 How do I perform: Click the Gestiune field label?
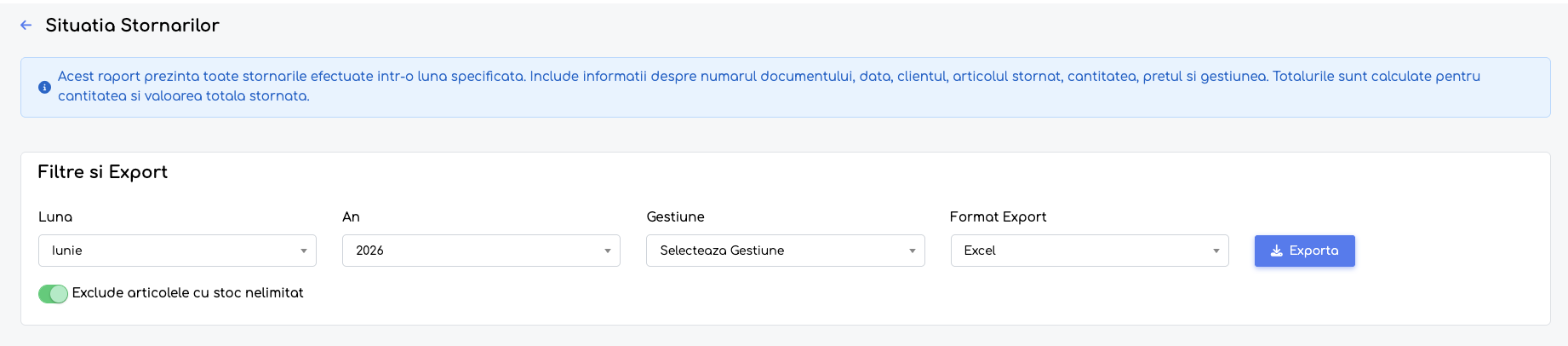(675, 216)
